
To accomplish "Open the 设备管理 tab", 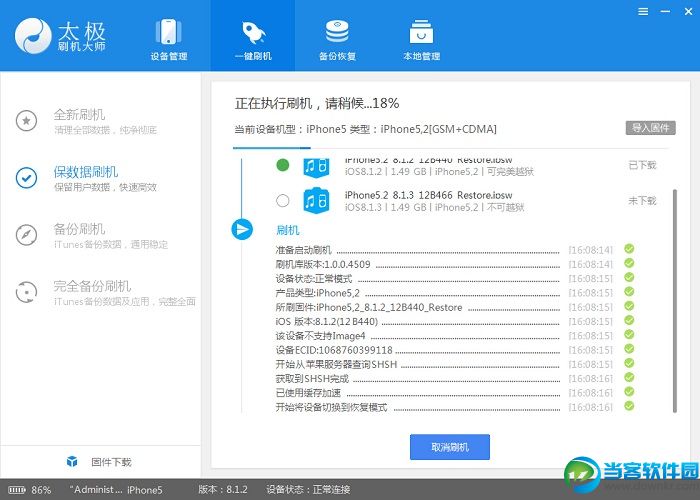I will coord(169,40).
